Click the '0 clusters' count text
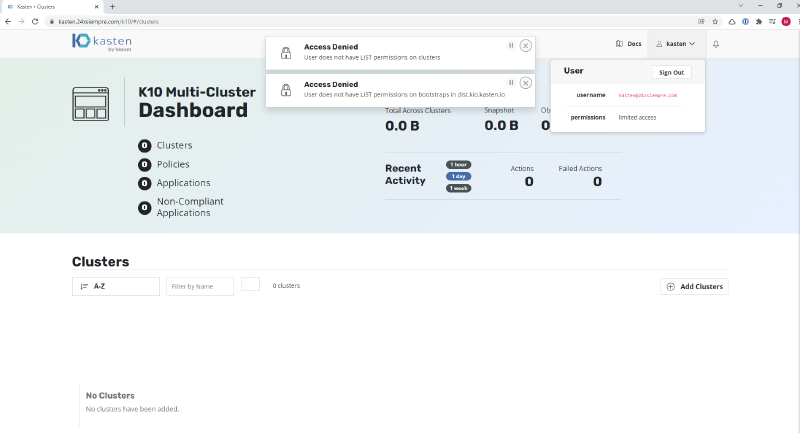This screenshot has width=800, height=433. click(x=286, y=286)
